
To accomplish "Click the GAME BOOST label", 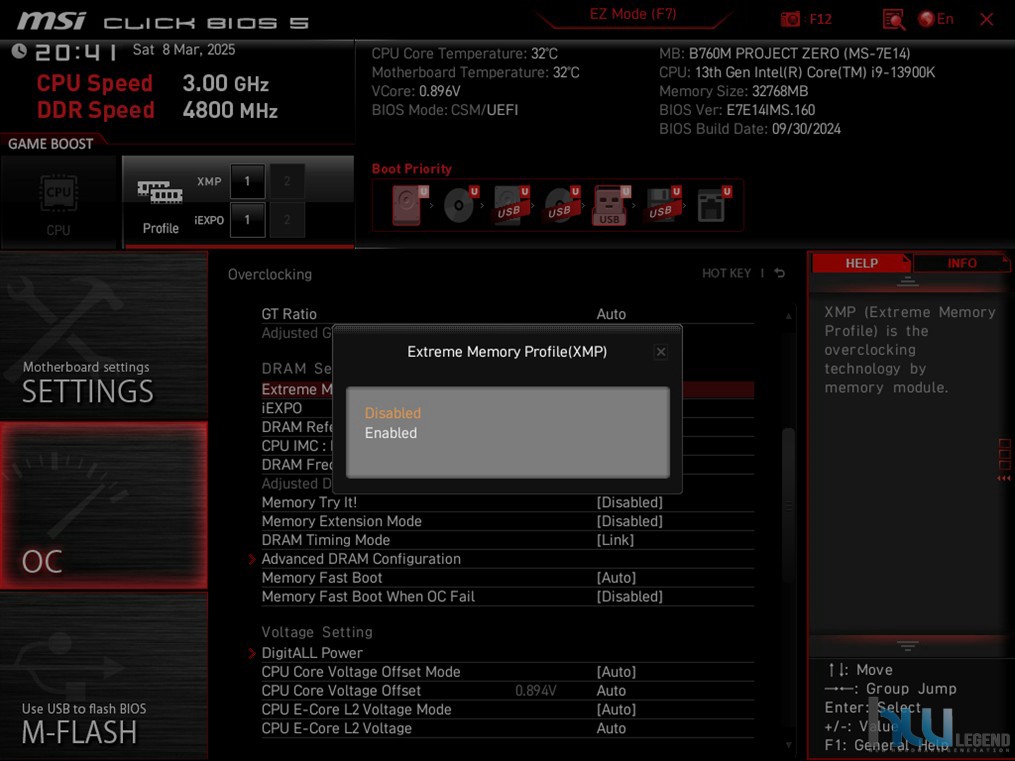I will [x=50, y=144].
